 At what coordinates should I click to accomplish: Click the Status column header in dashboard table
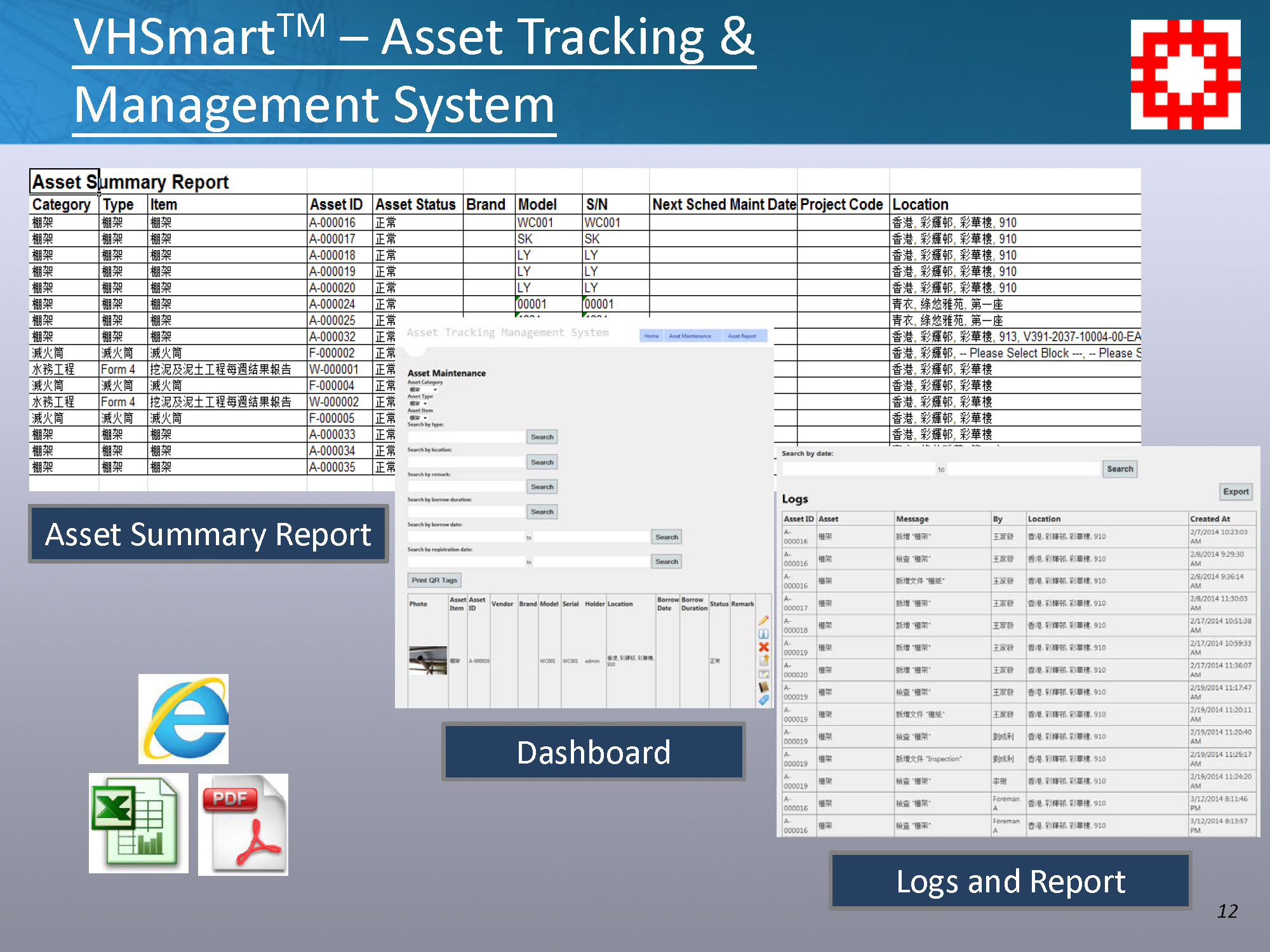(x=719, y=604)
